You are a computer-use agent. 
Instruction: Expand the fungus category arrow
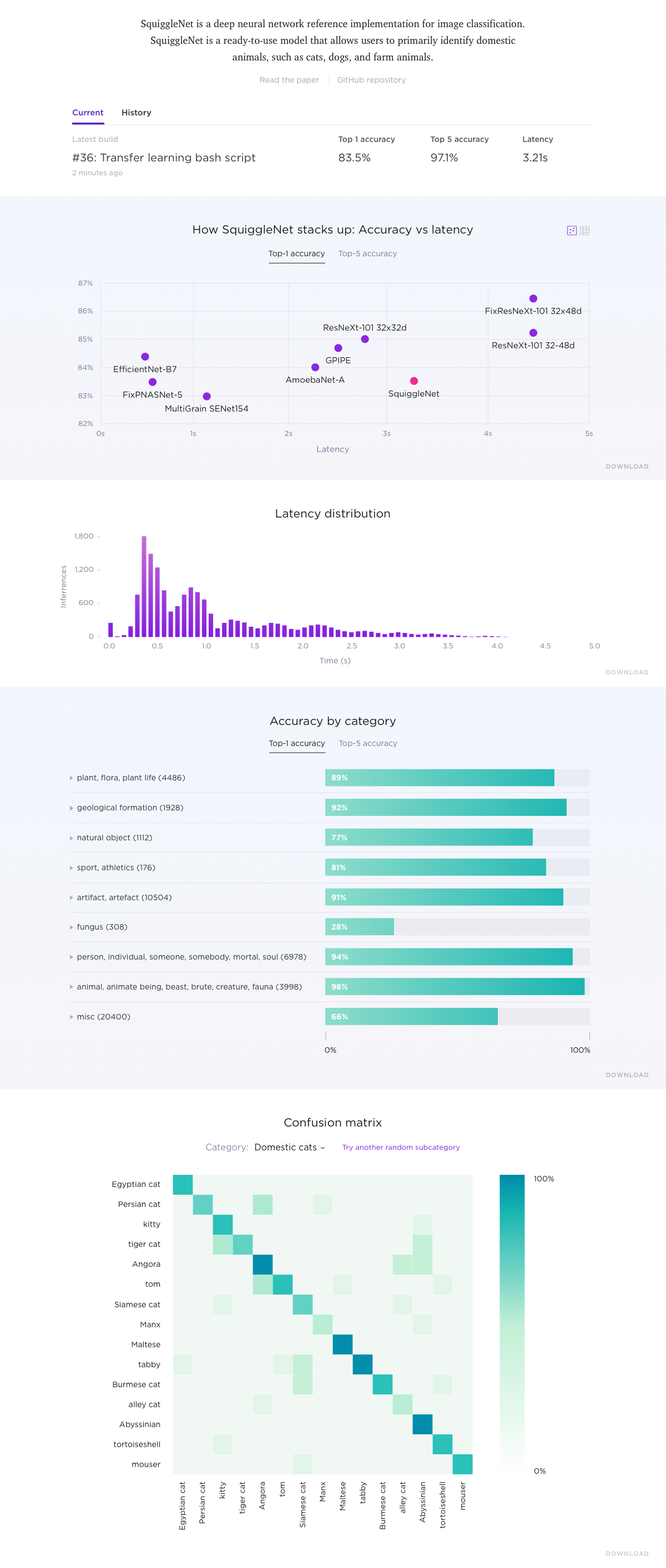[x=71, y=927]
